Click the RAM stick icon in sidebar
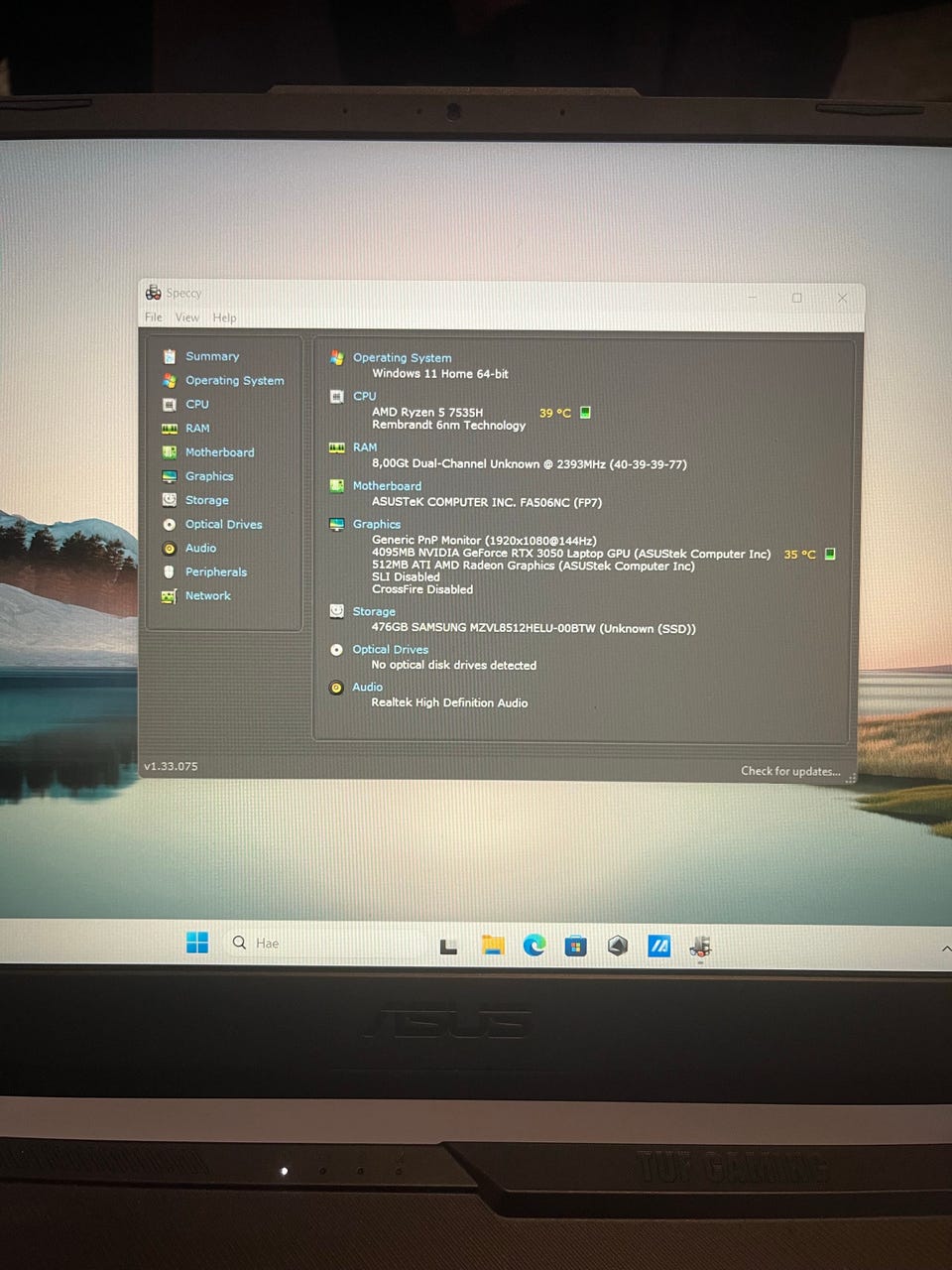This screenshot has width=952, height=1270. point(170,429)
